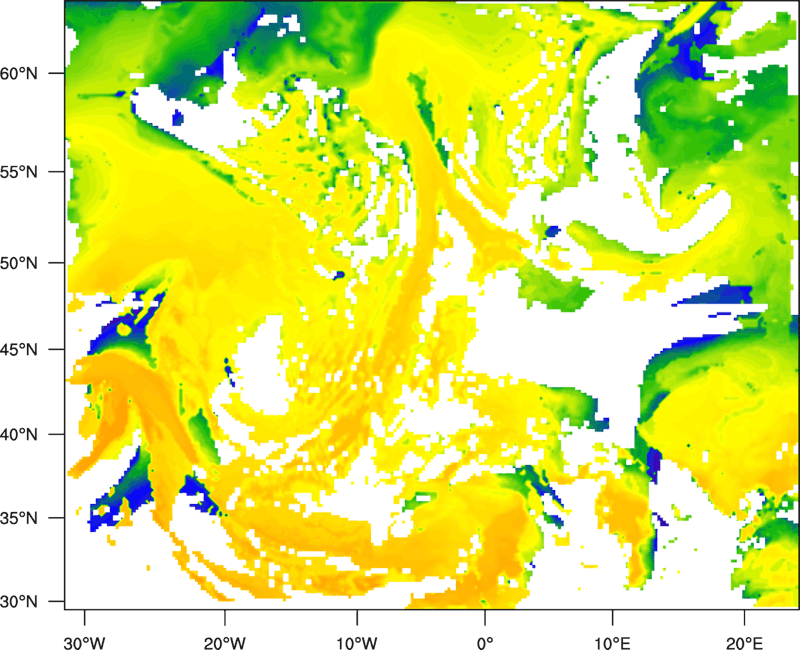Click the 20°W longitude label
This screenshot has width=800, height=650.
(x=225, y=642)
